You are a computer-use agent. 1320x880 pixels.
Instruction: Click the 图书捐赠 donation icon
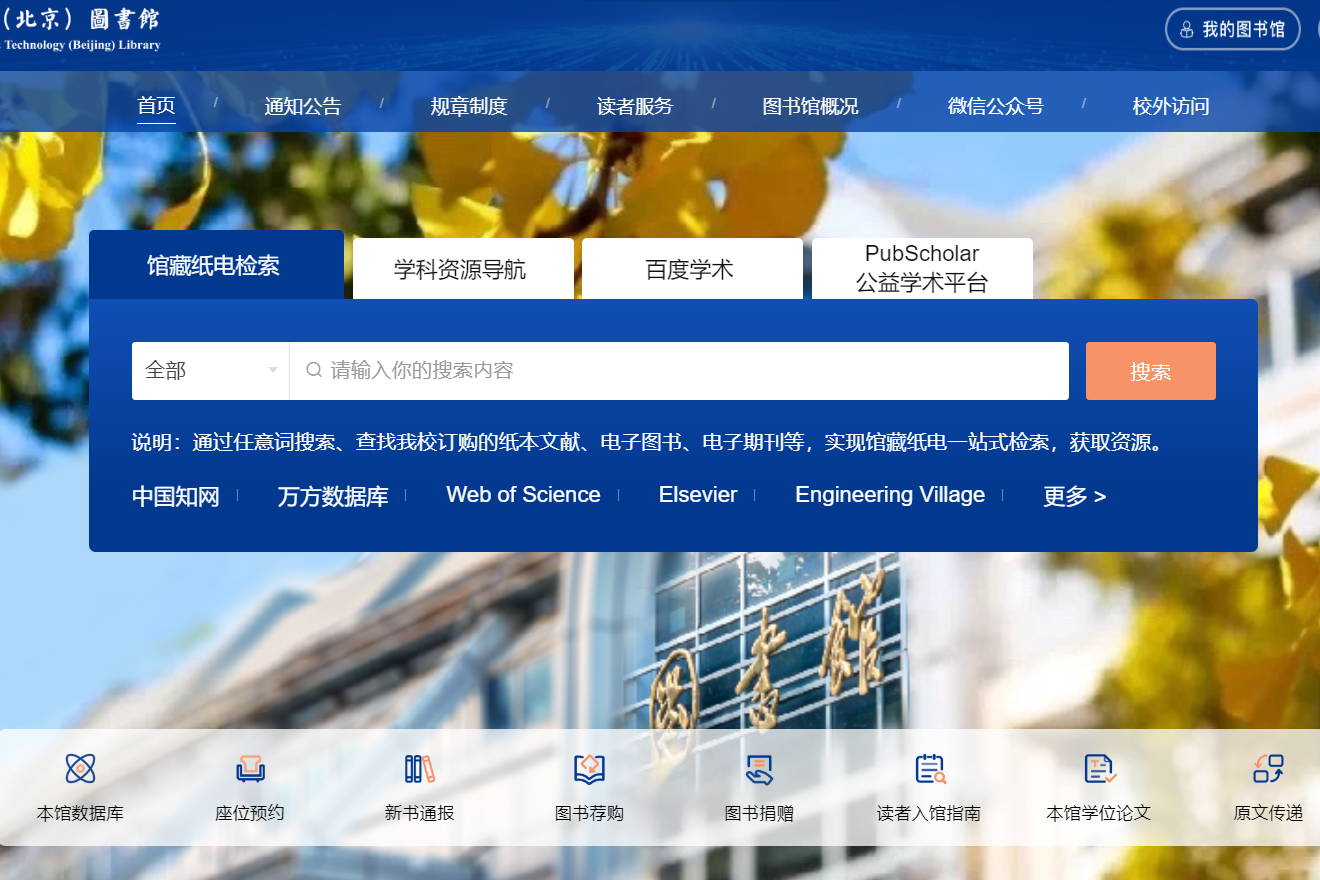coord(759,768)
